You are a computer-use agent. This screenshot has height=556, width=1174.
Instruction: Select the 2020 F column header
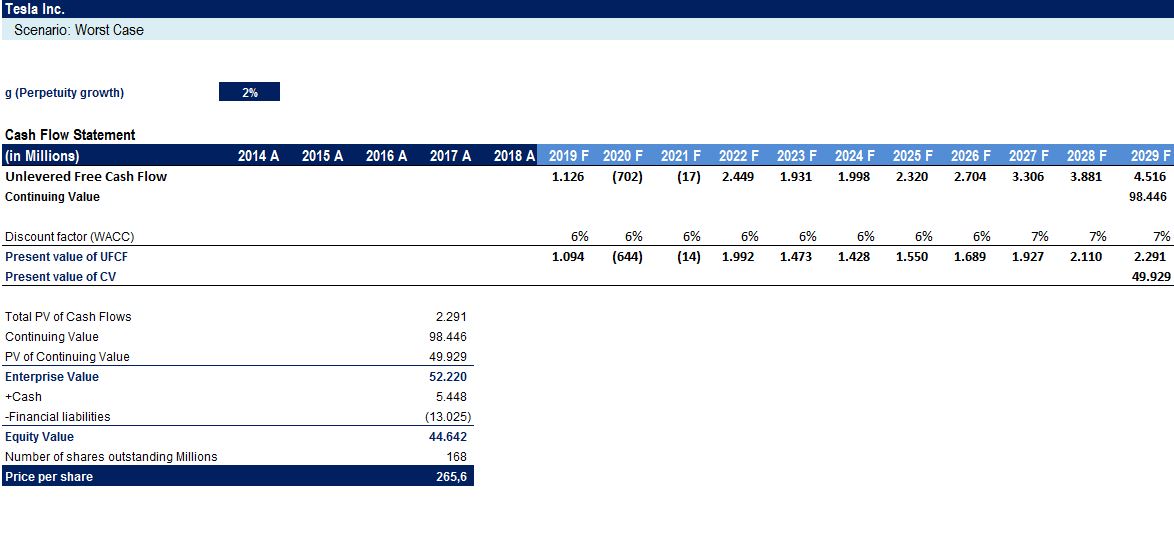coord(623,156)
